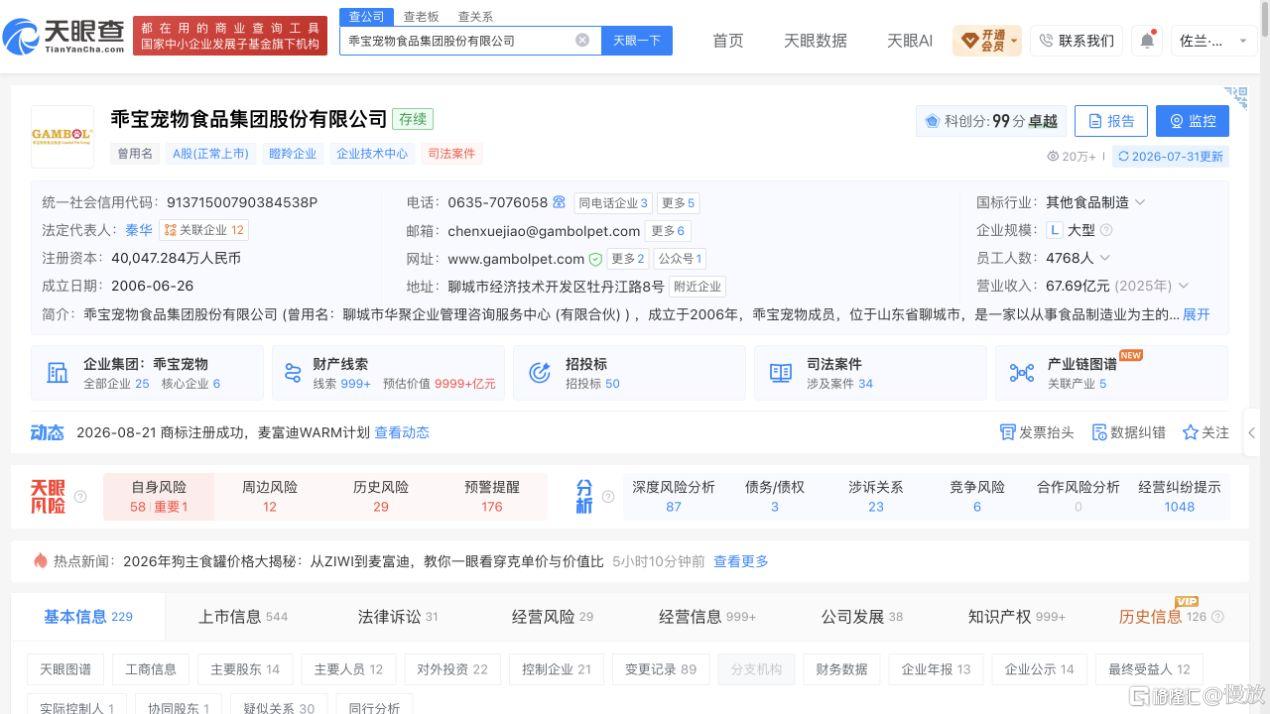1270x714 pixels.
Task: Switch search mode to 查关系
Action: [x=475, y=16]
